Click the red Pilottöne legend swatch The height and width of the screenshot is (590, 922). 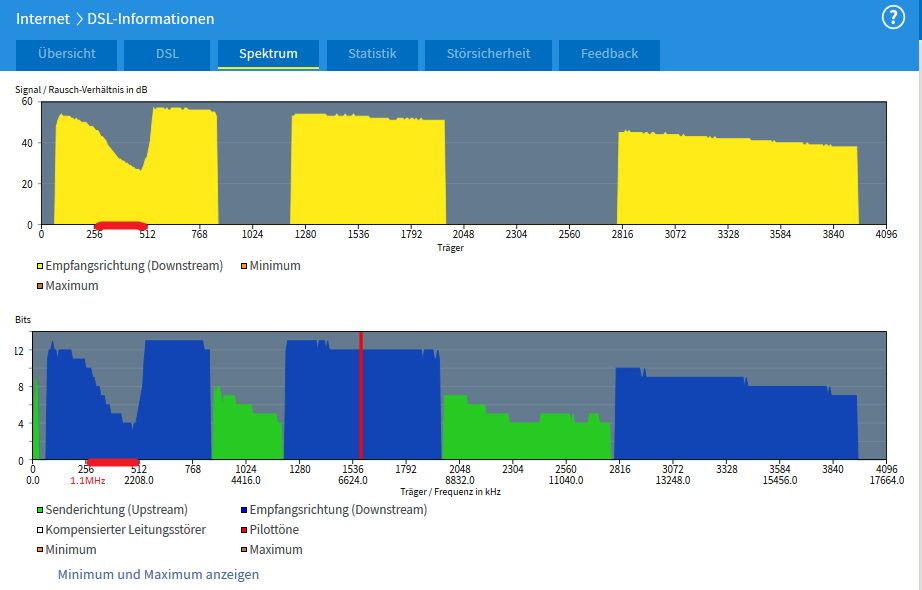(x=244, y=530)
